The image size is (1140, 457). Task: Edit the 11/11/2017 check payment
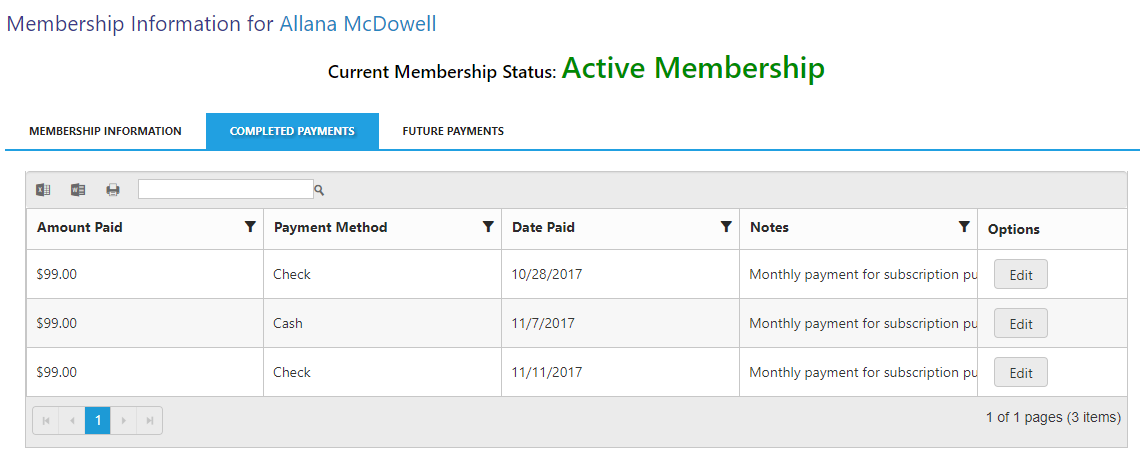(1020, 372)
